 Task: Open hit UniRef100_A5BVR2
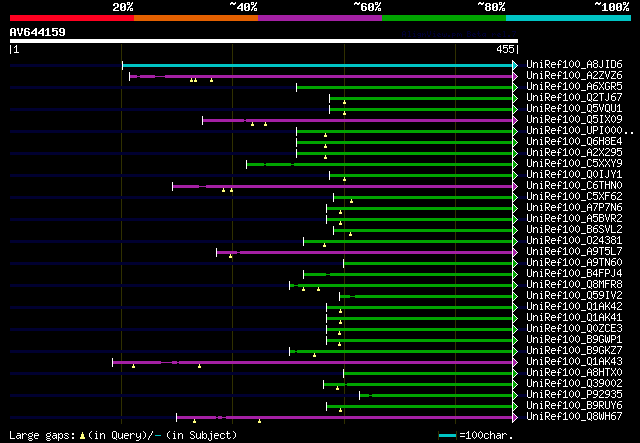click(574, 219)
